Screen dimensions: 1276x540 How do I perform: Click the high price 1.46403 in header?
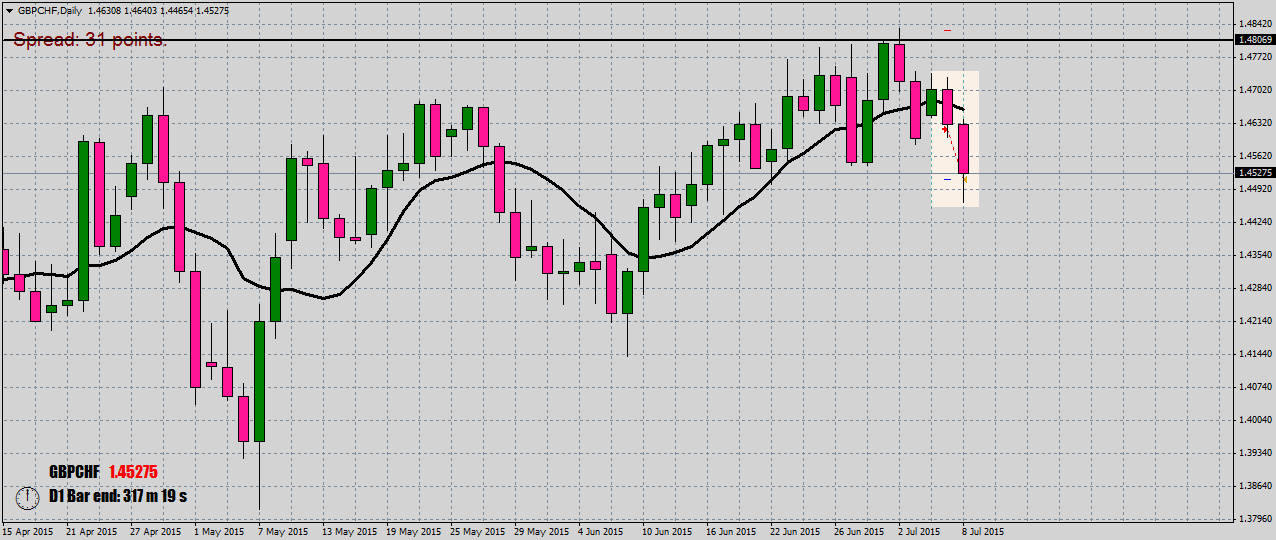(143, 9)
